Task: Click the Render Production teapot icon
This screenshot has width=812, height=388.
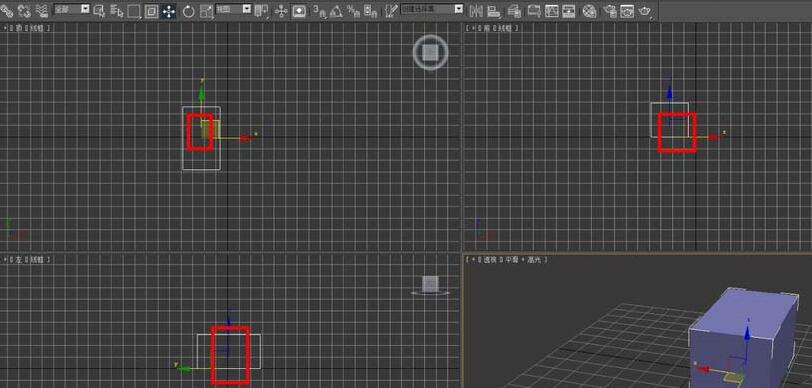Action: [645, 11]
